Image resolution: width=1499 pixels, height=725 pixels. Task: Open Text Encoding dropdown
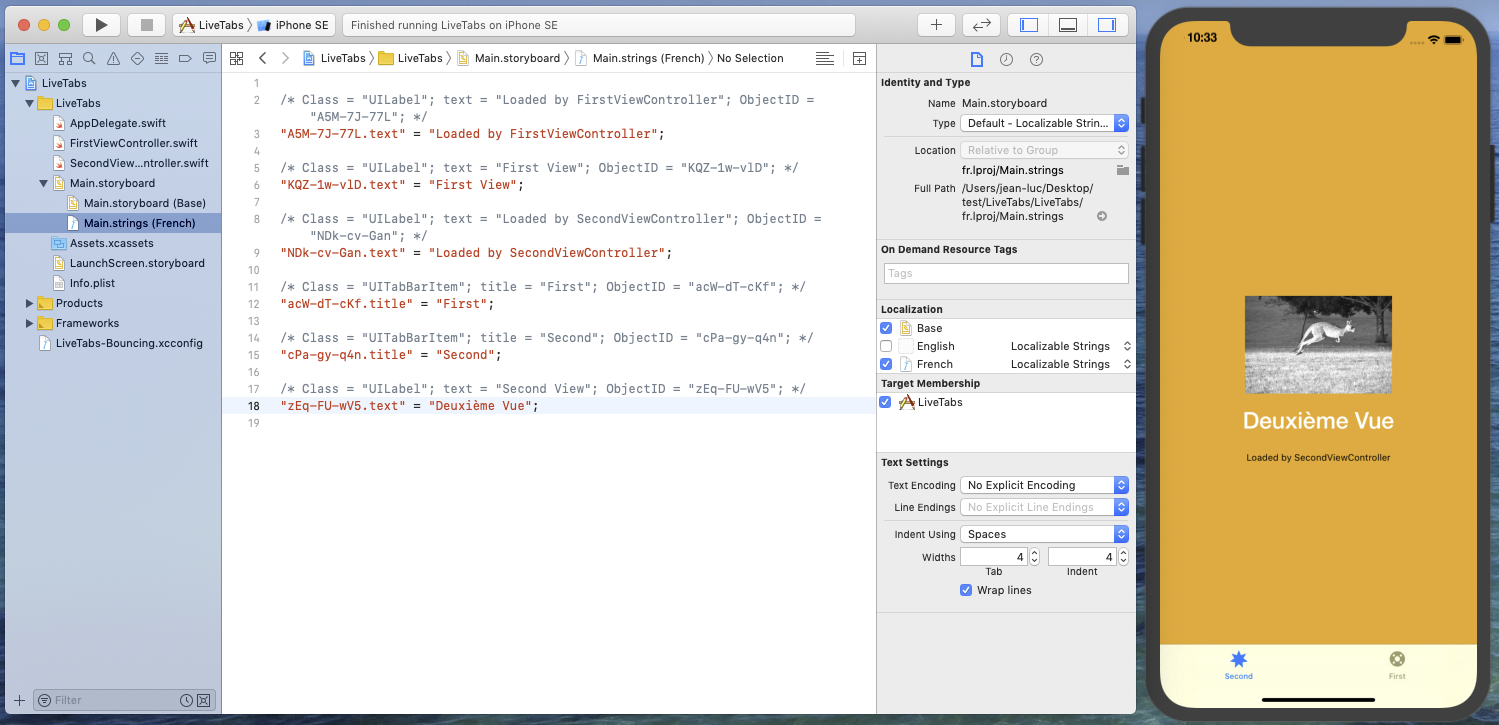1044,485
